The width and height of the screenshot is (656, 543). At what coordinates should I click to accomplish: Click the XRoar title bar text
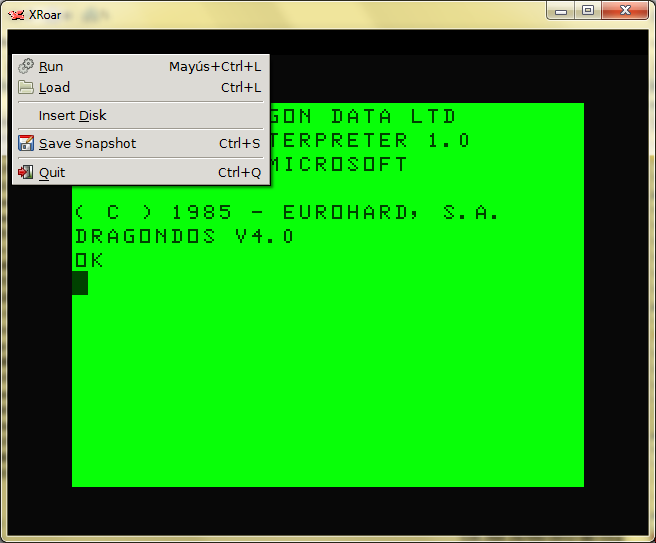[45, 14]
